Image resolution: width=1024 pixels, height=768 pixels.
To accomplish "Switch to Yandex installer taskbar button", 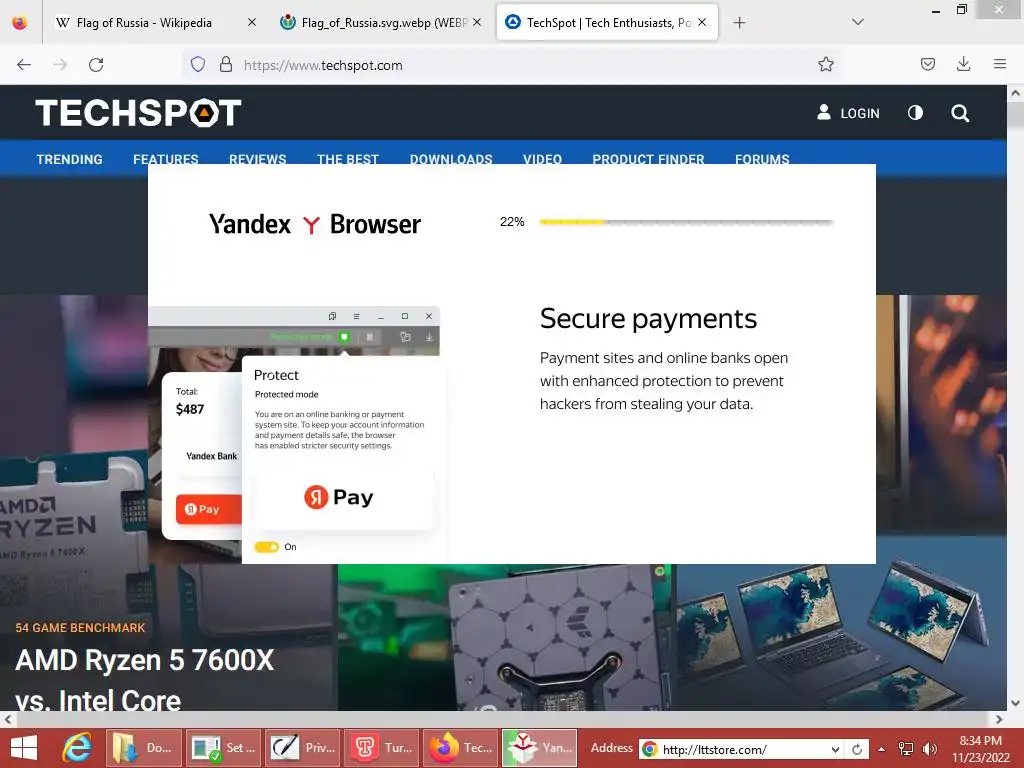I will point(539,748).
